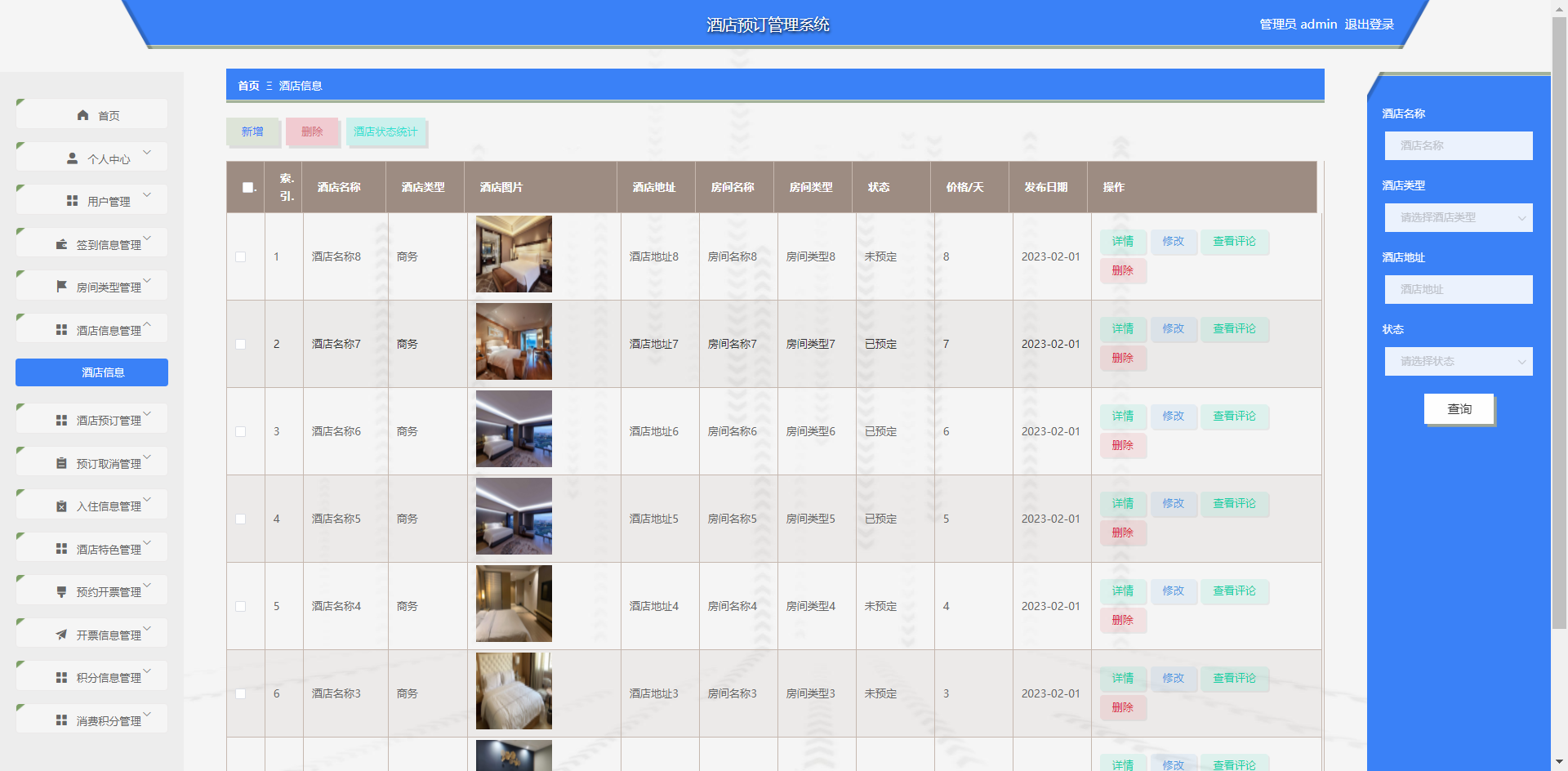Focus the 酒店地址 search input

coord(1459,289)
